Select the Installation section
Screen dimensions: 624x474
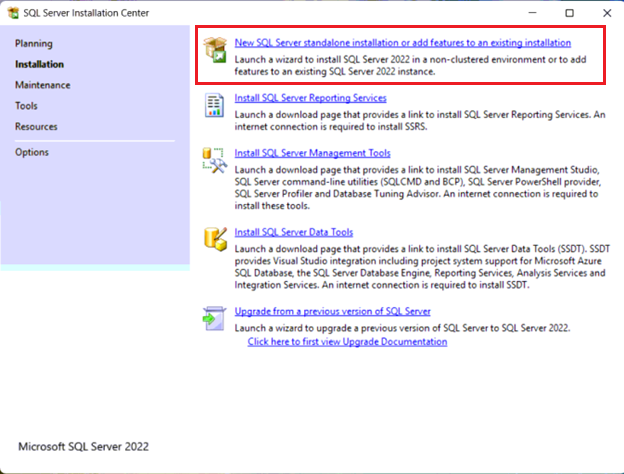point(39,64)
